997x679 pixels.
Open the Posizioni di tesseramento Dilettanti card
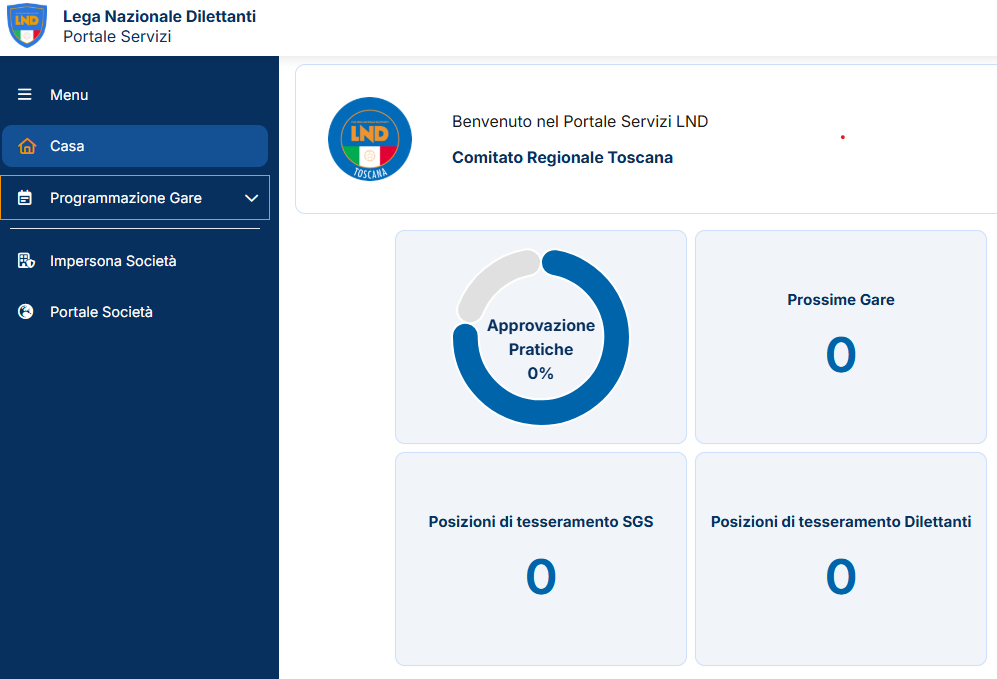[x=840, y=558]
